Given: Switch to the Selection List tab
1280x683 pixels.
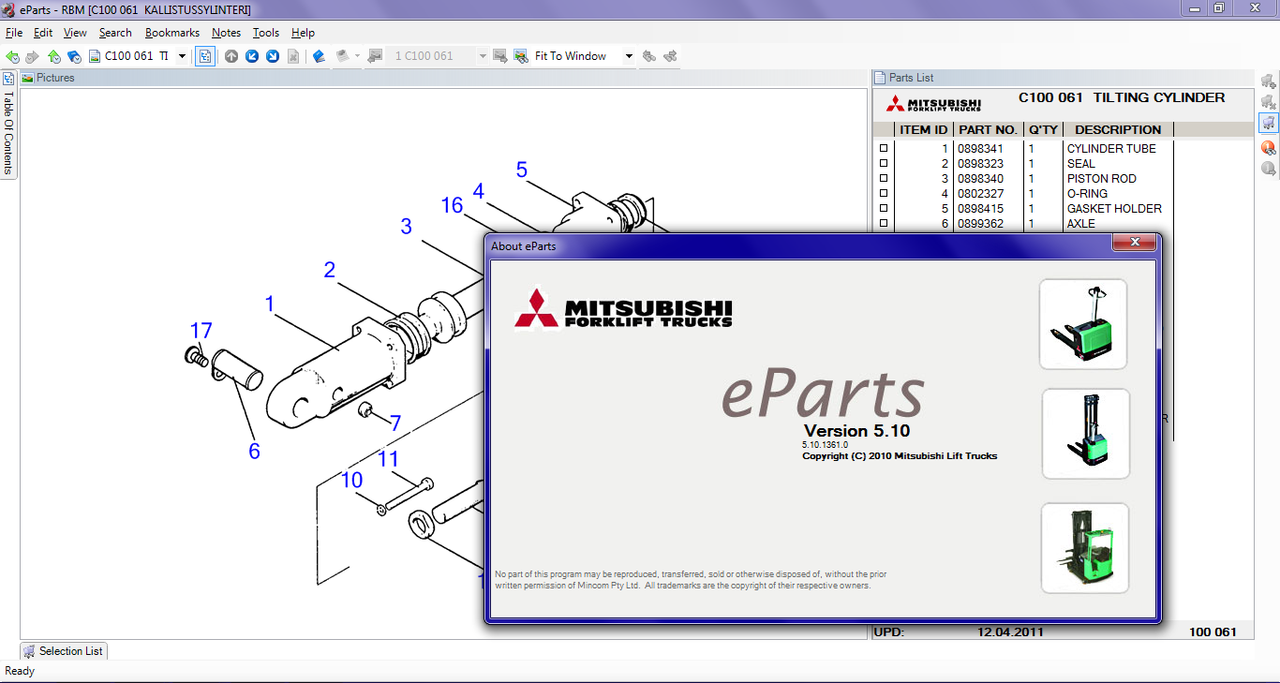Looking at the screenshot, I should [63, 651].
